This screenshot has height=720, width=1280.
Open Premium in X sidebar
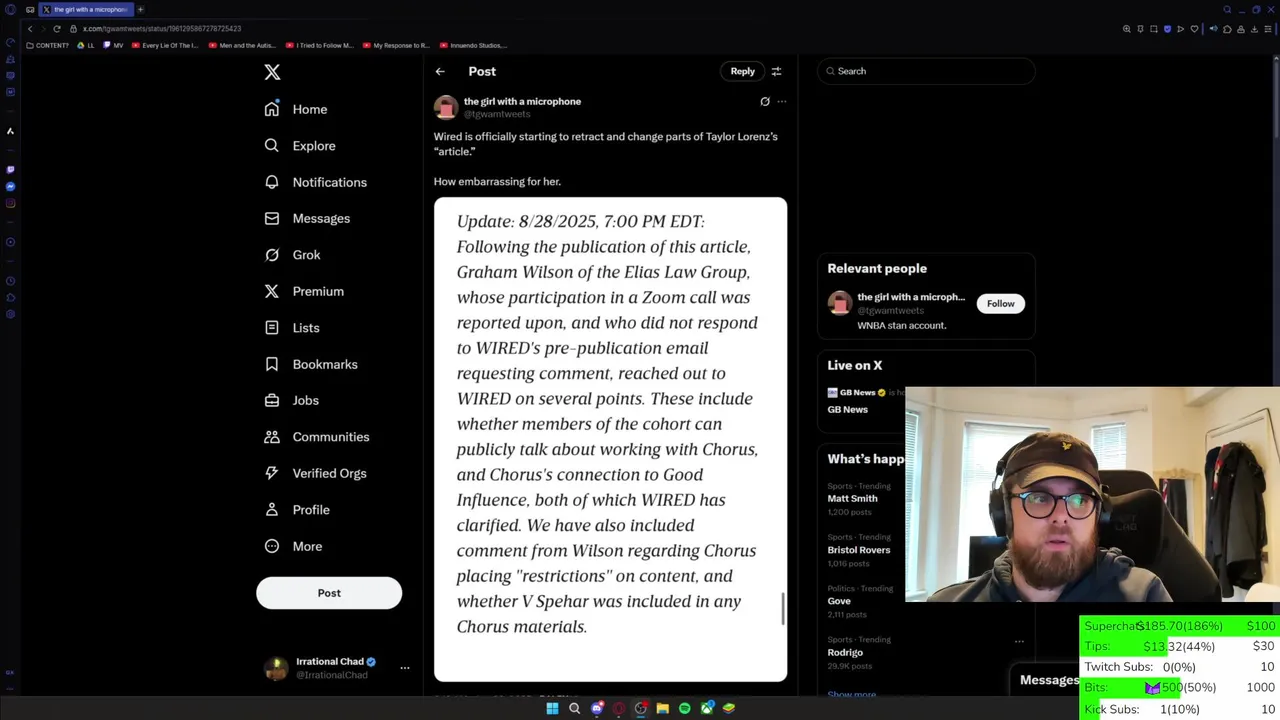point(304,291)
